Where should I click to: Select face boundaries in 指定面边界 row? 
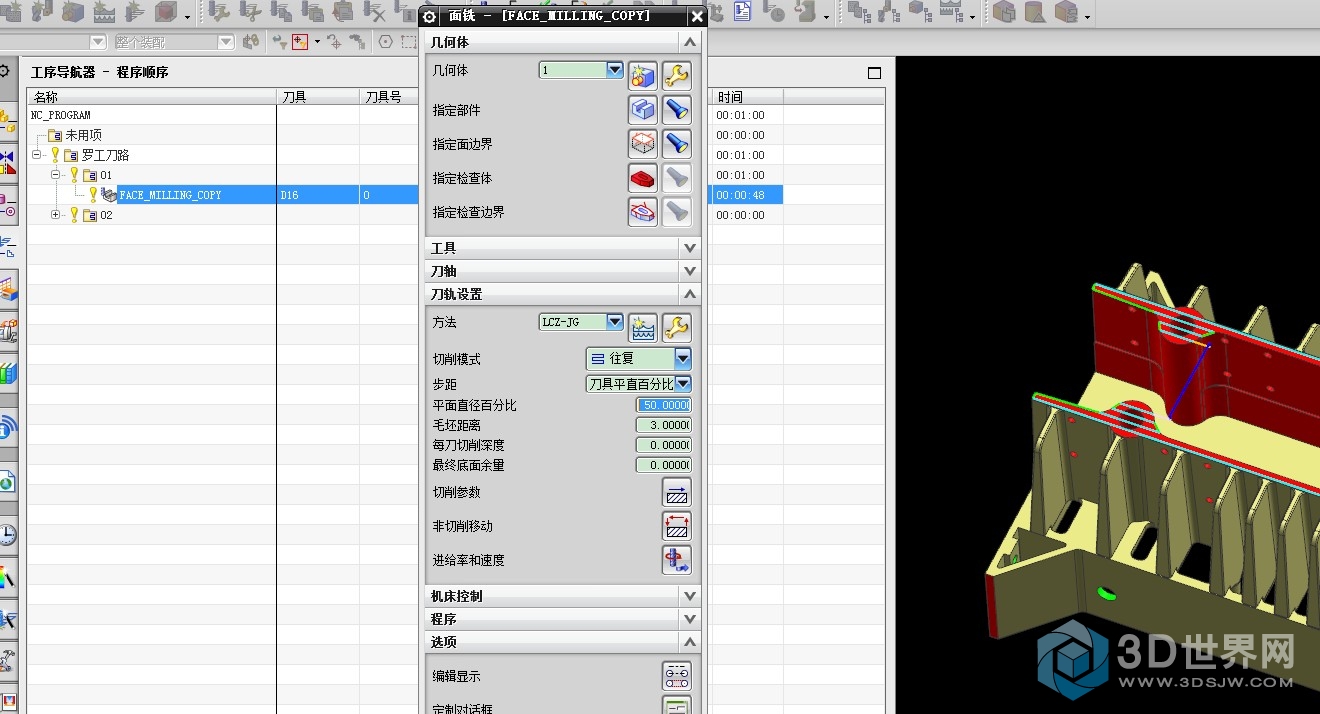(642, 143)
